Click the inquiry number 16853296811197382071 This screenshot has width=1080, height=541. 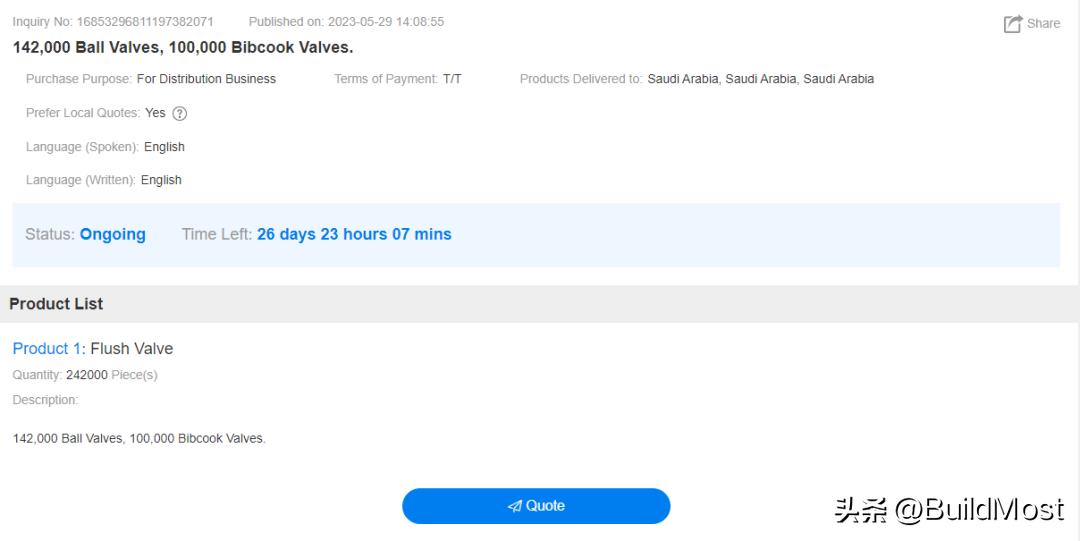145,21
